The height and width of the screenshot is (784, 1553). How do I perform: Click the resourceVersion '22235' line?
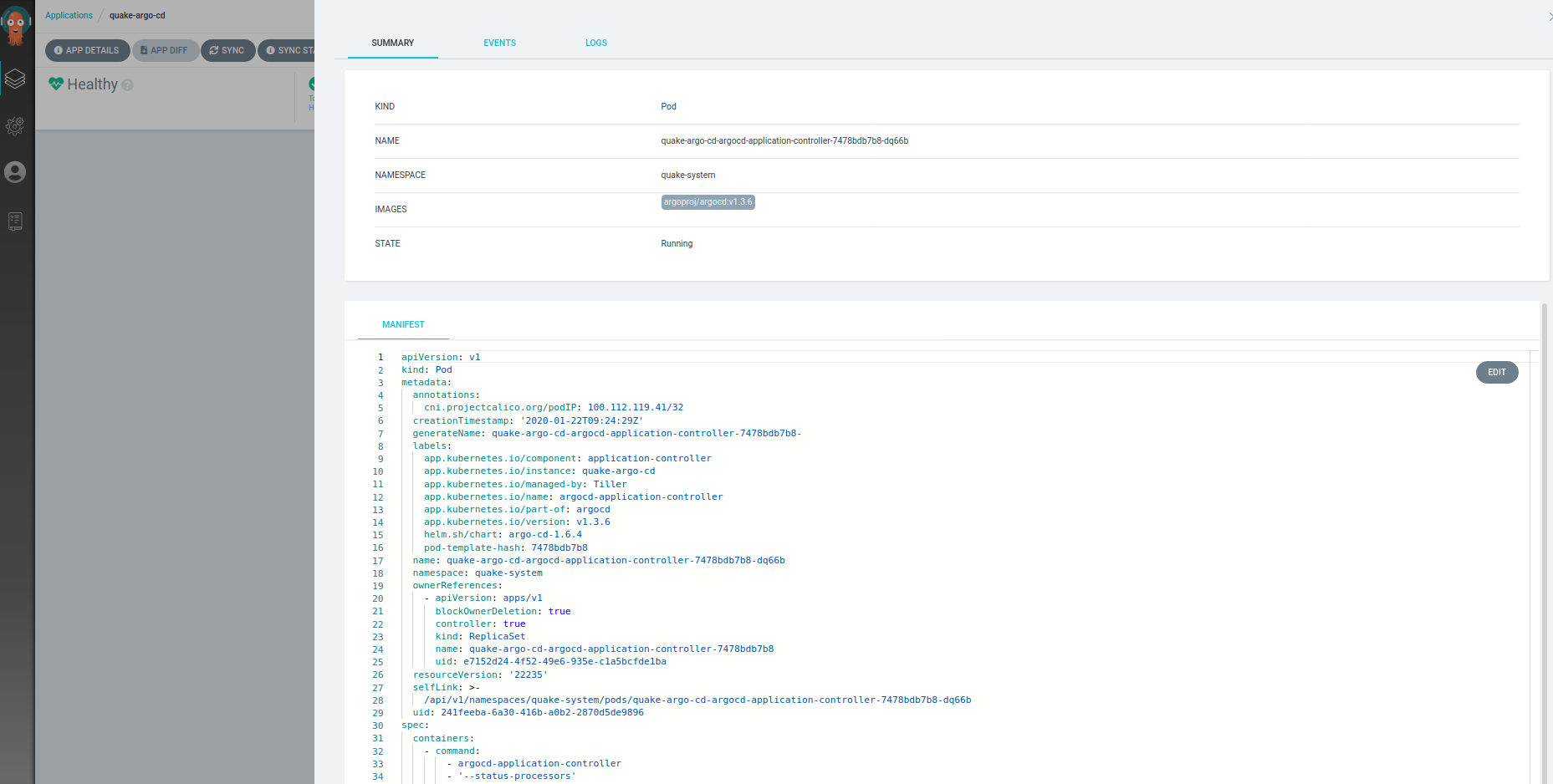tap(480, 675)
